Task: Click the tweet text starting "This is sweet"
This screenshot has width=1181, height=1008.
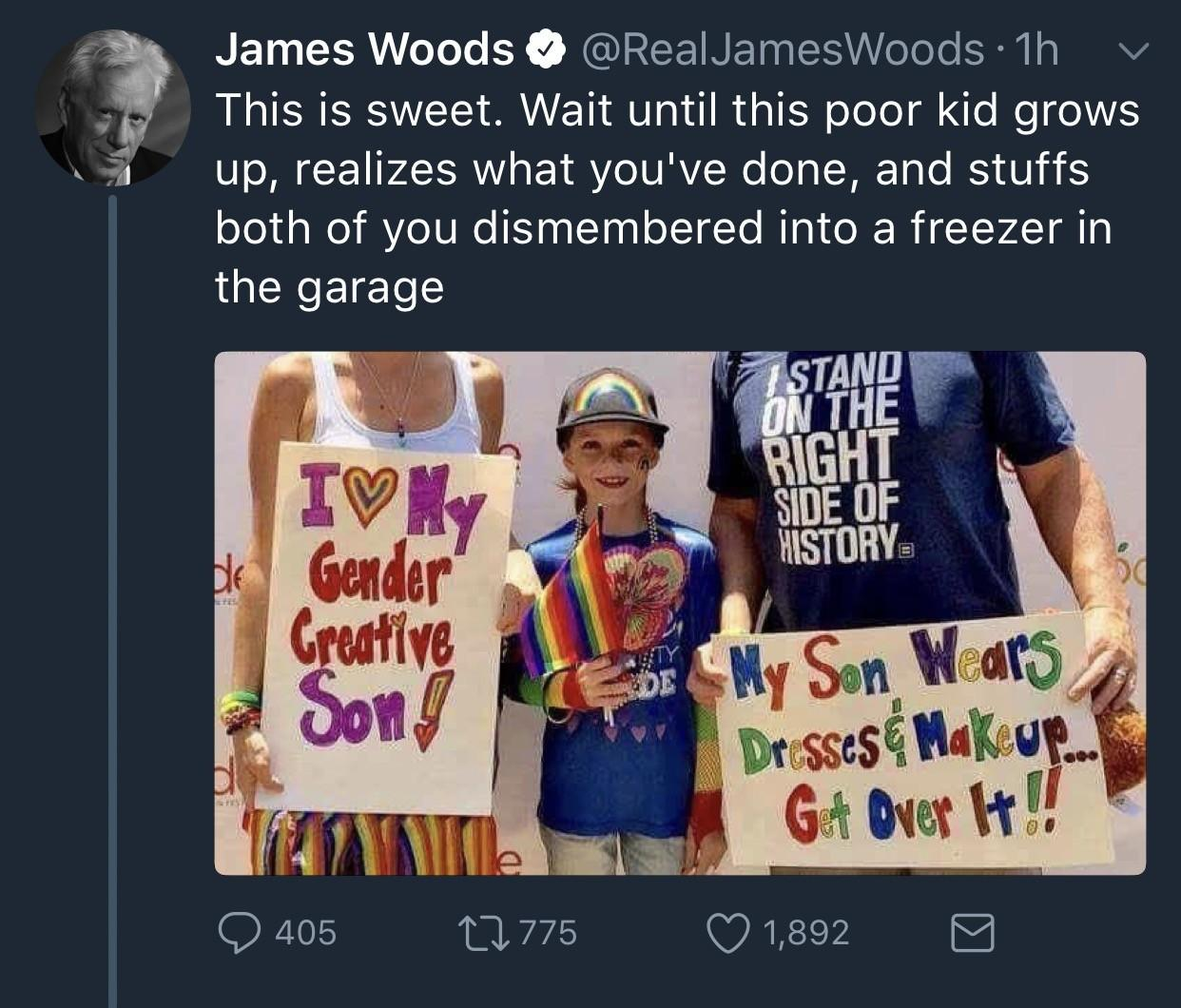Action: click(x=677, y=198)
